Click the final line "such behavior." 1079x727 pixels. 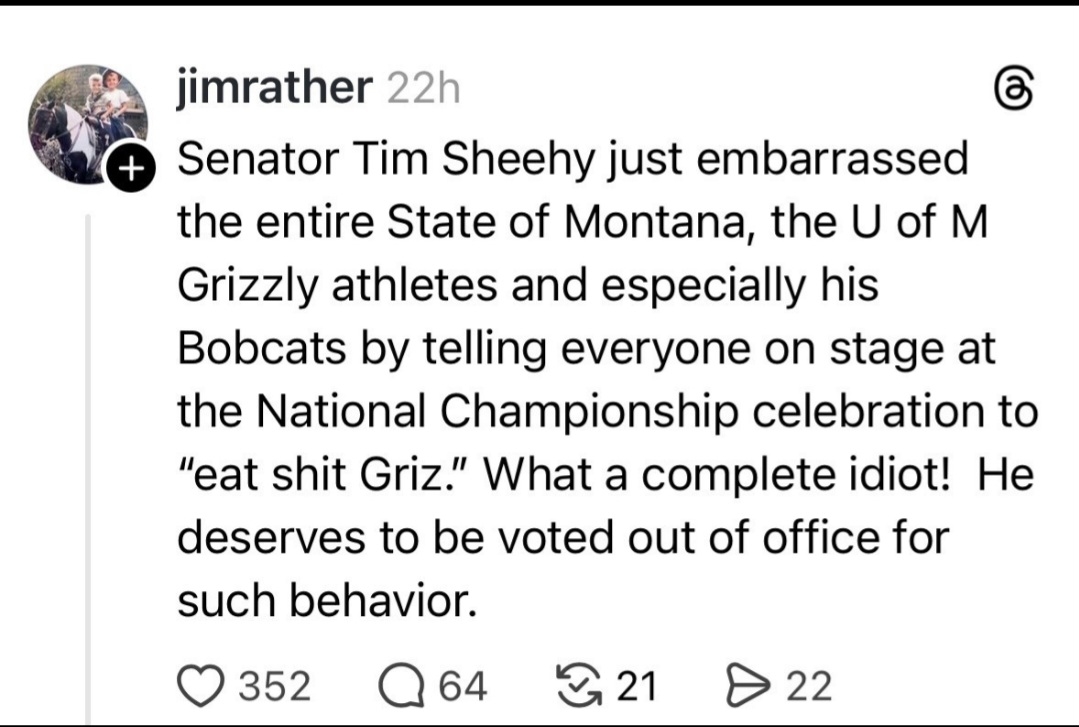[x=325, y=600]
